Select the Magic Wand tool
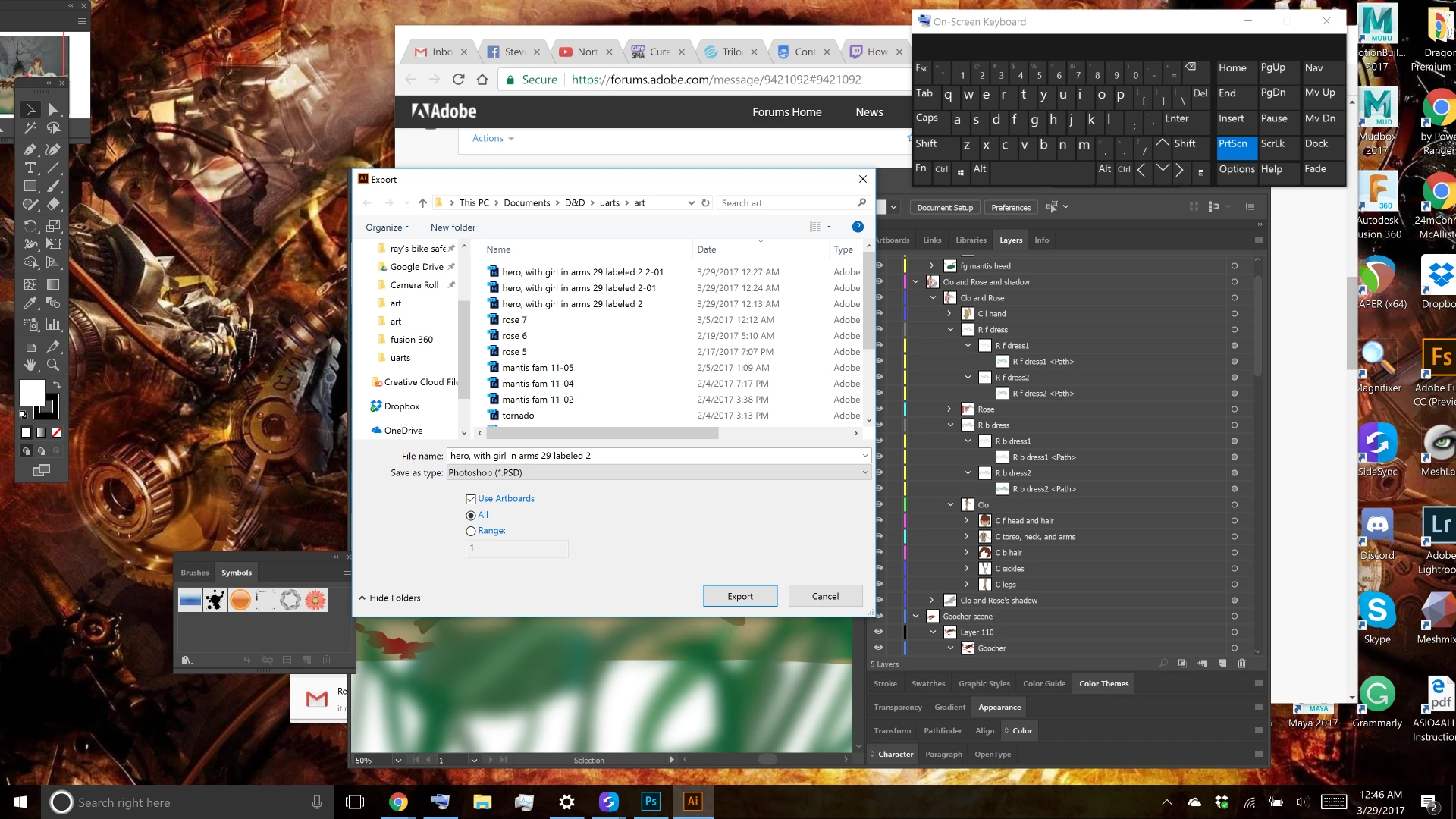Viewport: 1456px width, 819px height. pos(30,128)
